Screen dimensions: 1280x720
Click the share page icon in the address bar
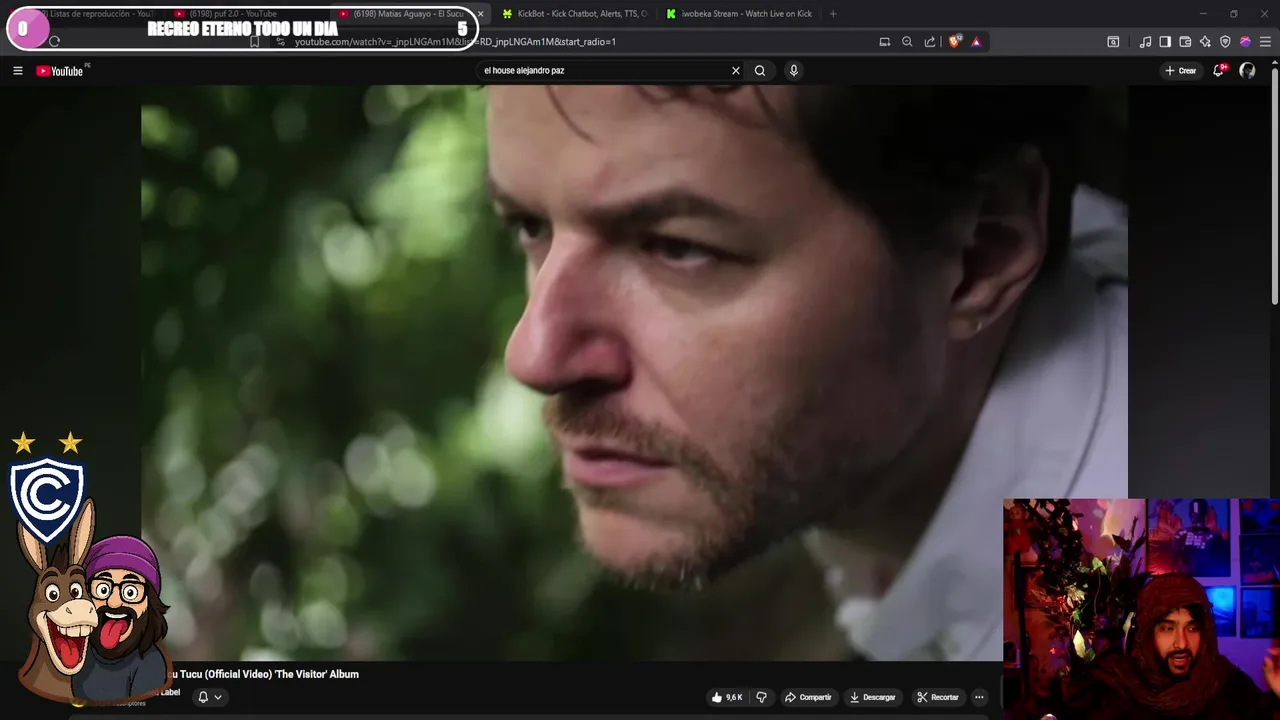pyautogui.click(x=930, y=42)
